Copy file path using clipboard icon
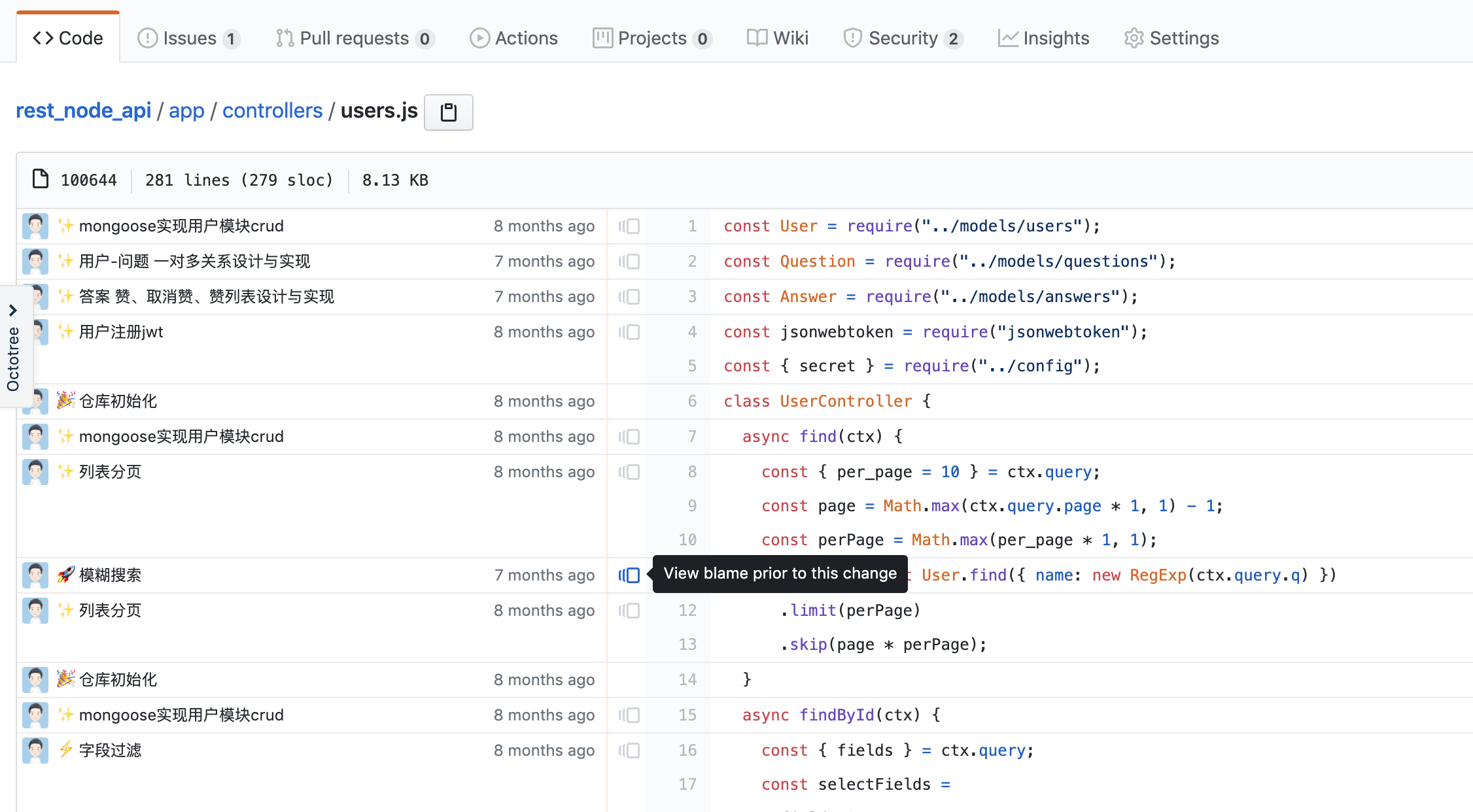Image resolution: width=1473 pixels, height=812 pixels. pos(449,112)
